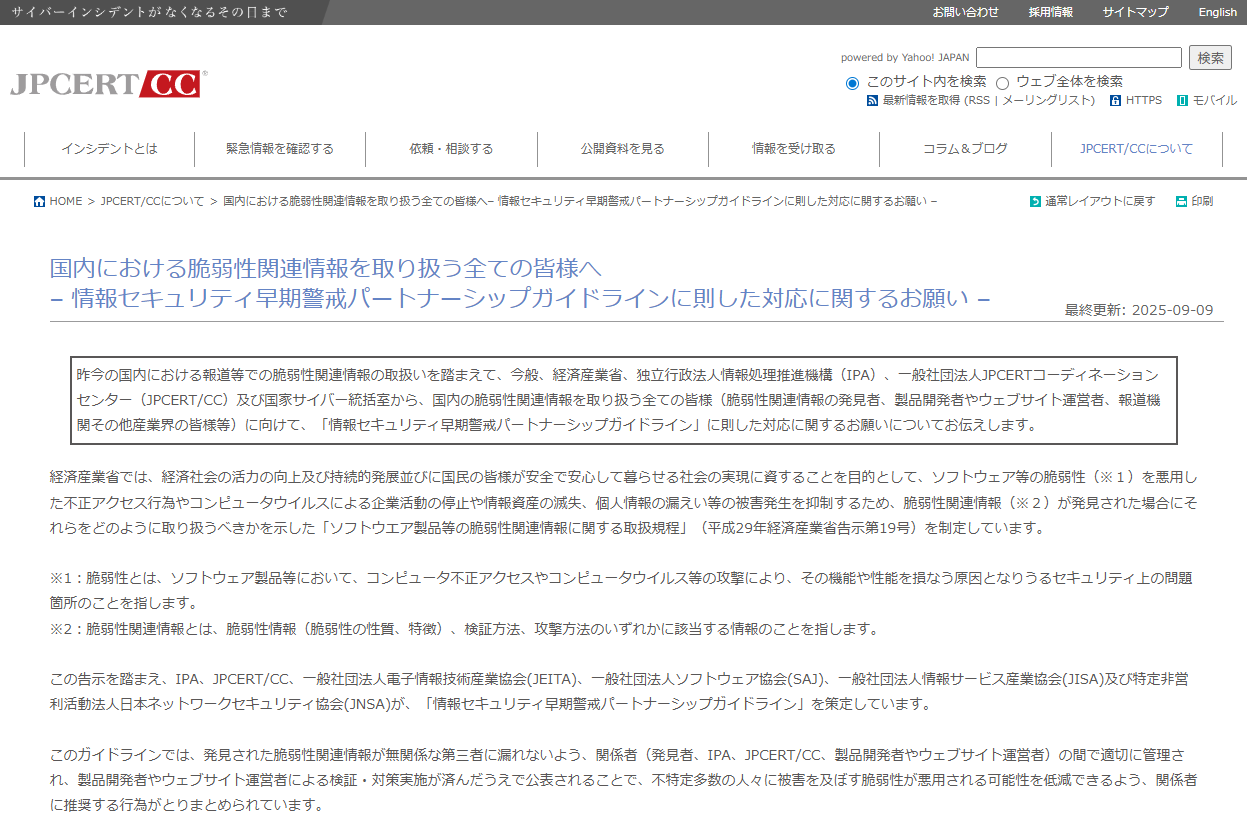Open the お問い合わせ link
This screenshot has width=1247, height=831.
[965, 12]
